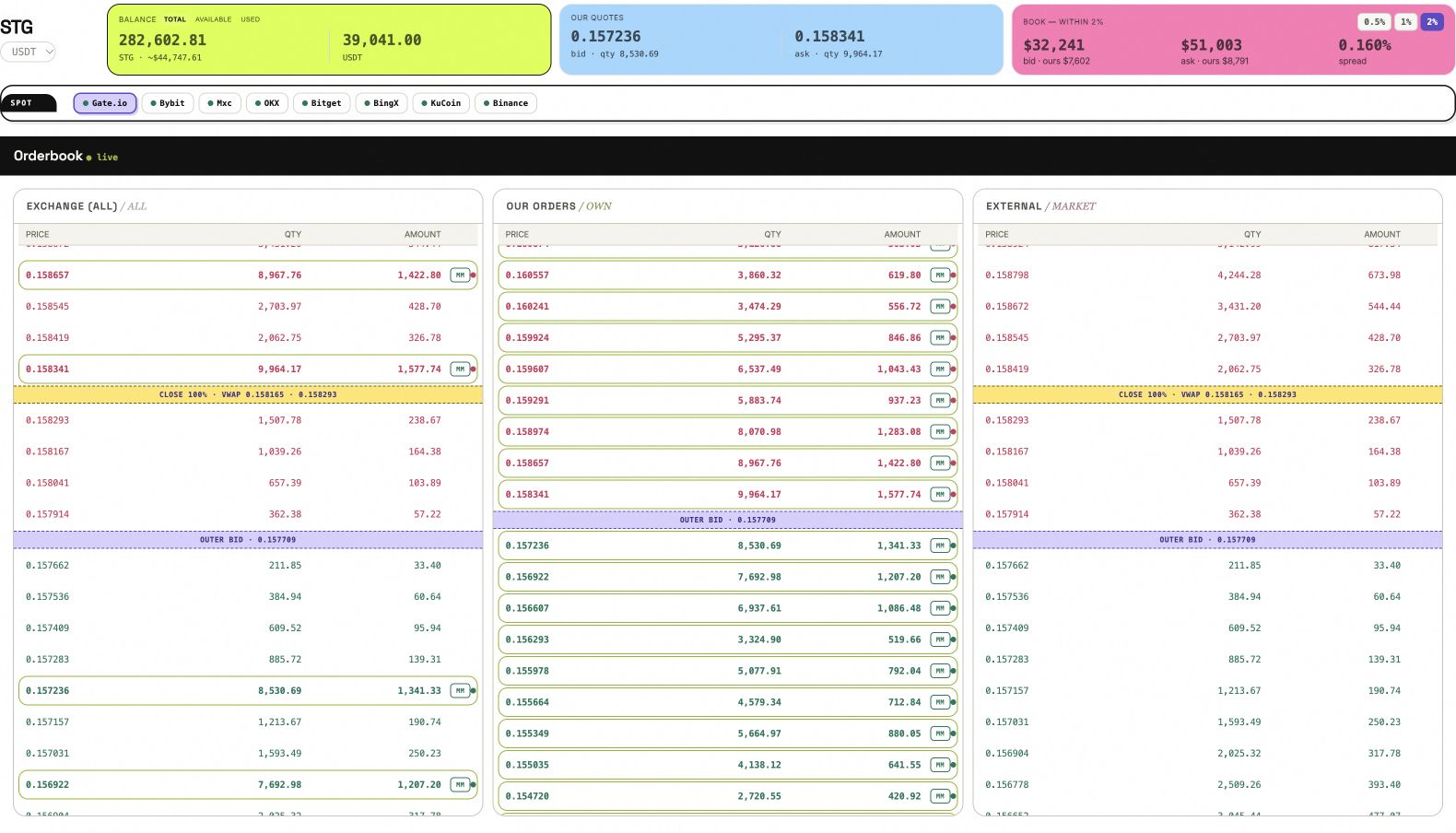The height and width of the screenshot is (833, 1456).
Task: Show AVAILABLE balance view
Action: tap(213, 19)
